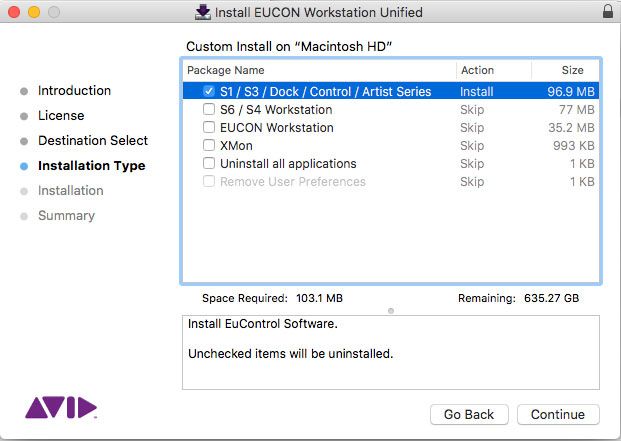Click the 77 MB size value
This screenshot has width=621, height=441.
(x=577, y=110)
